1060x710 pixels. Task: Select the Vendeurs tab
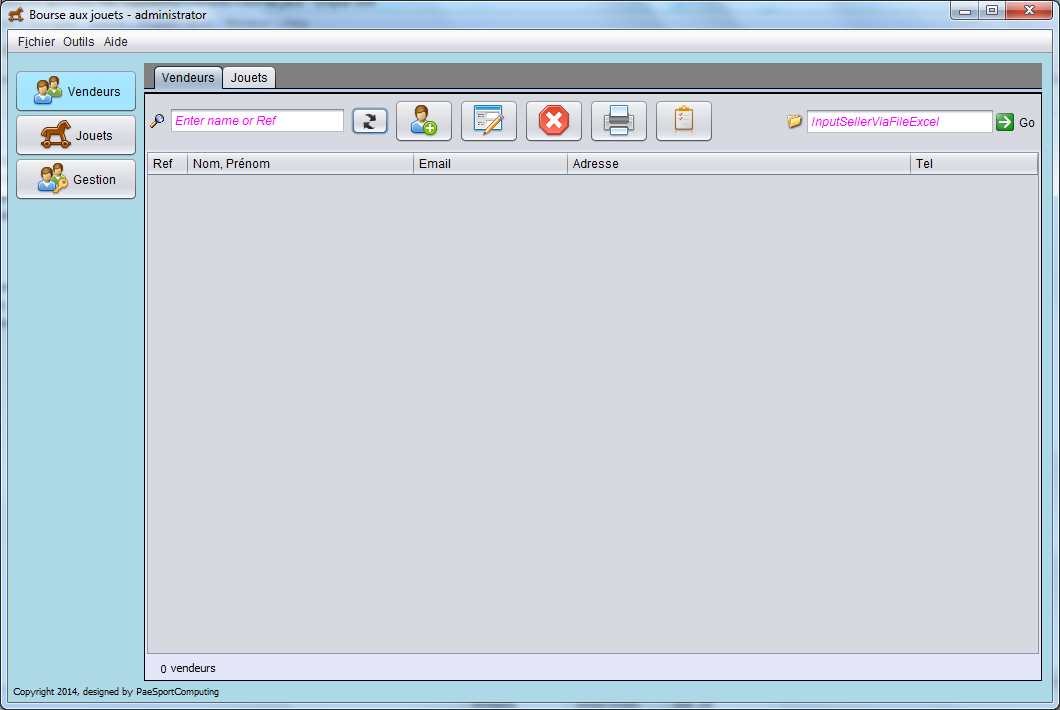[188, 77]
